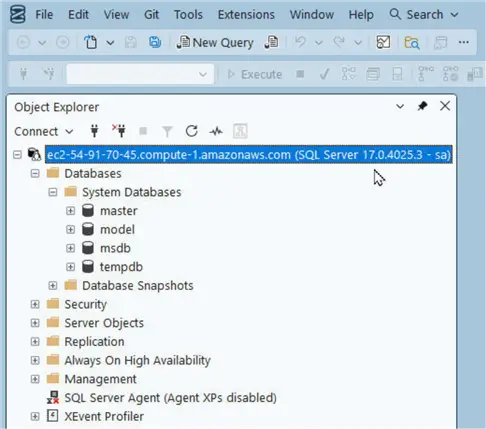Screen dimensions: 486x429
Task: Expand the msdb database node
Action: pos(70,248)
